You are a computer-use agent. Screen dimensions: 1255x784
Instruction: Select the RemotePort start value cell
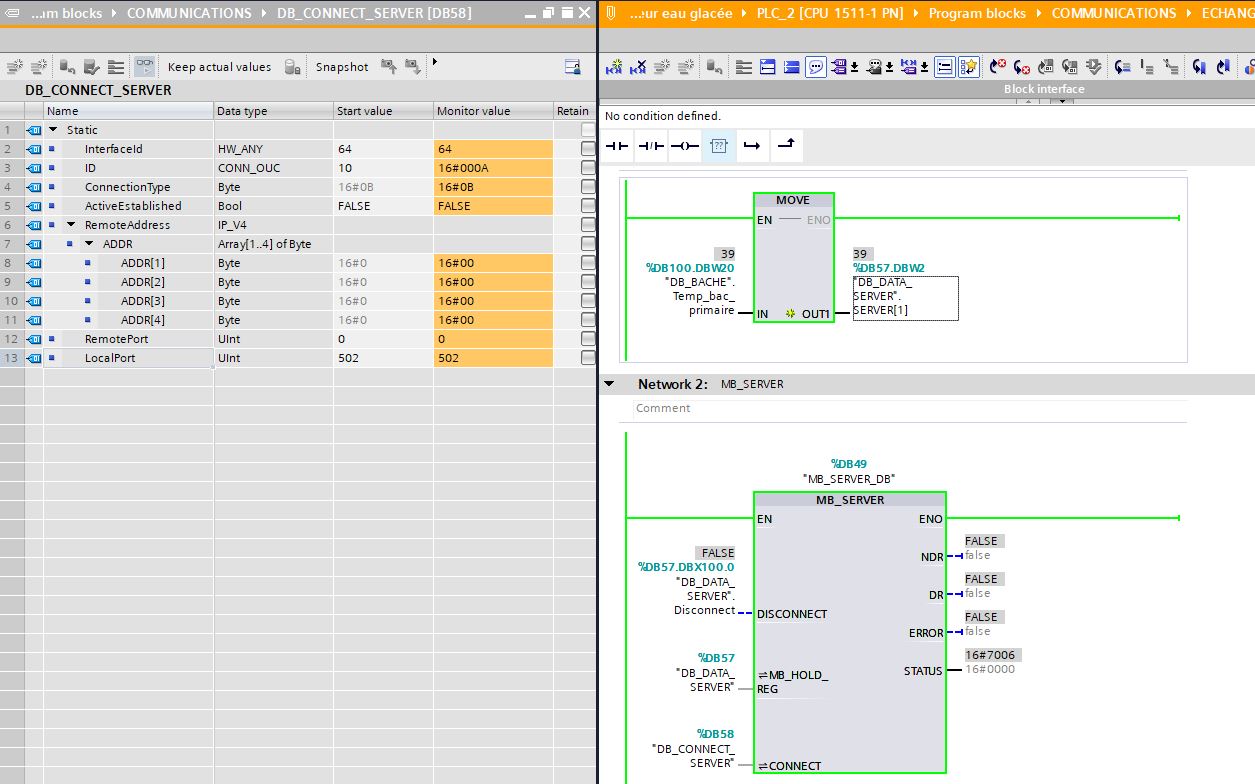tap(383, 339)
